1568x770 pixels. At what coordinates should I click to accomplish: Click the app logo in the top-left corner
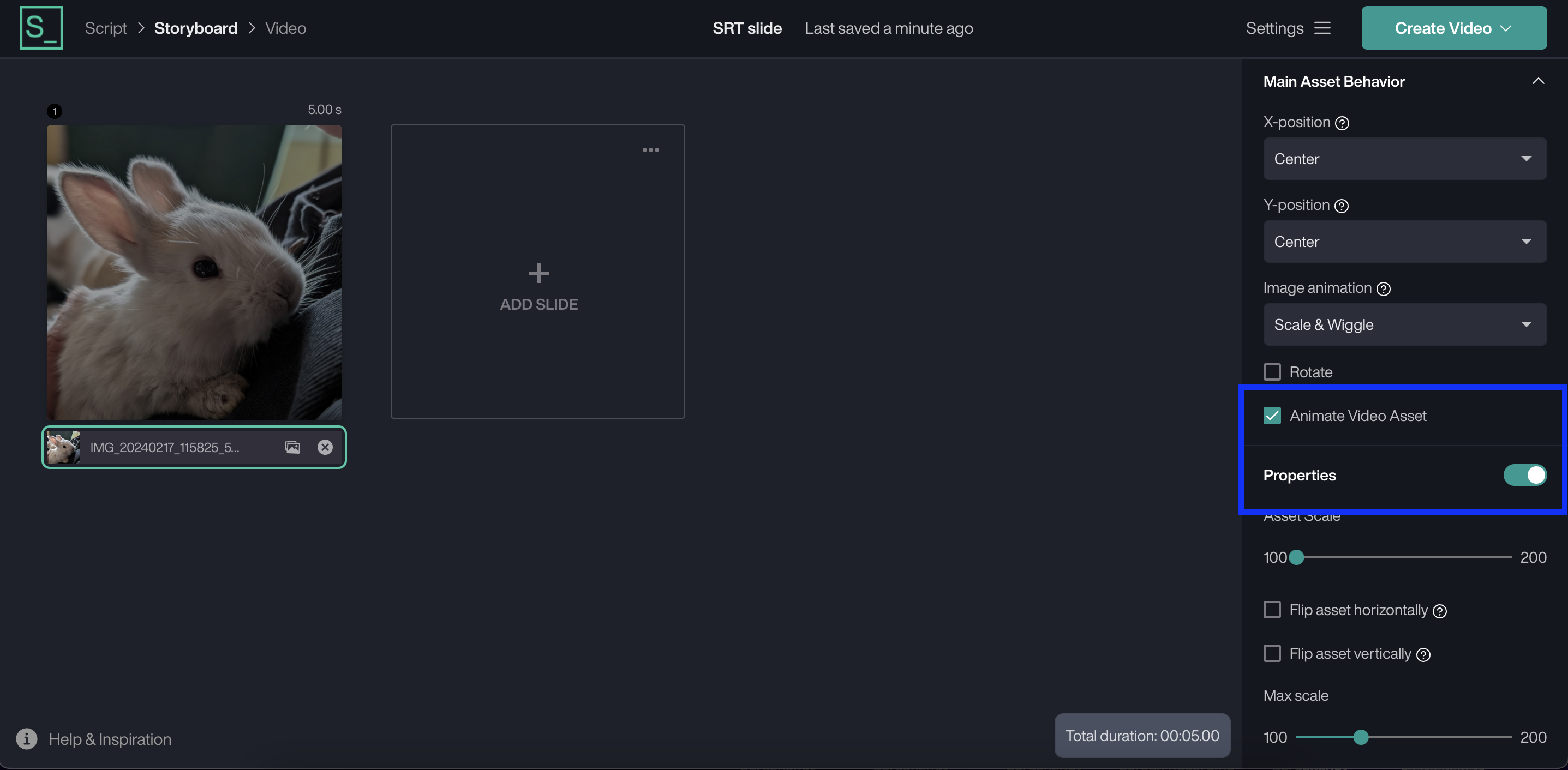pos(40,27)
